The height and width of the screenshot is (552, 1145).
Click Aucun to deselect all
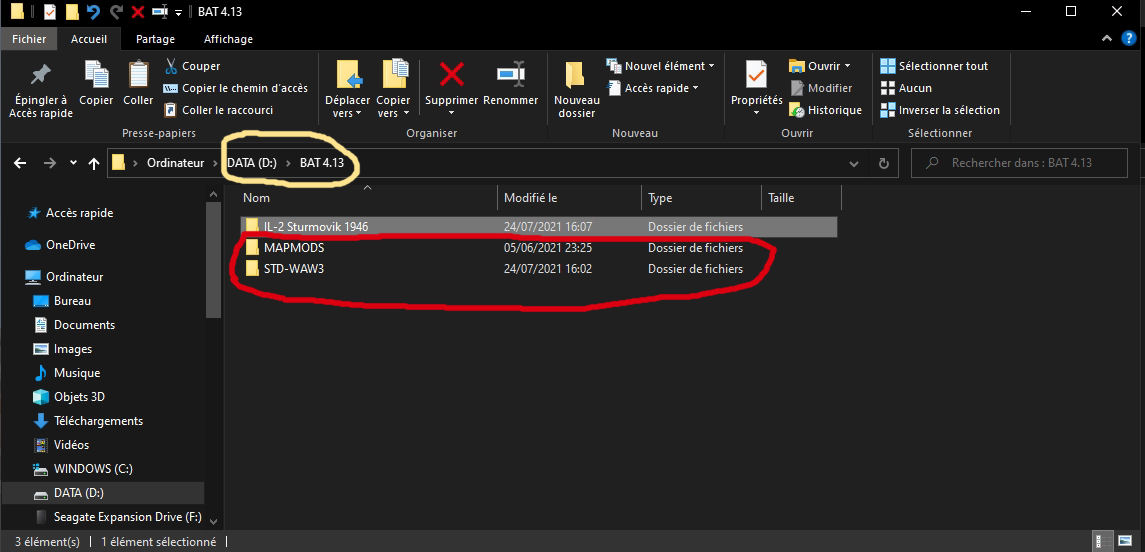tap(906, 88)
